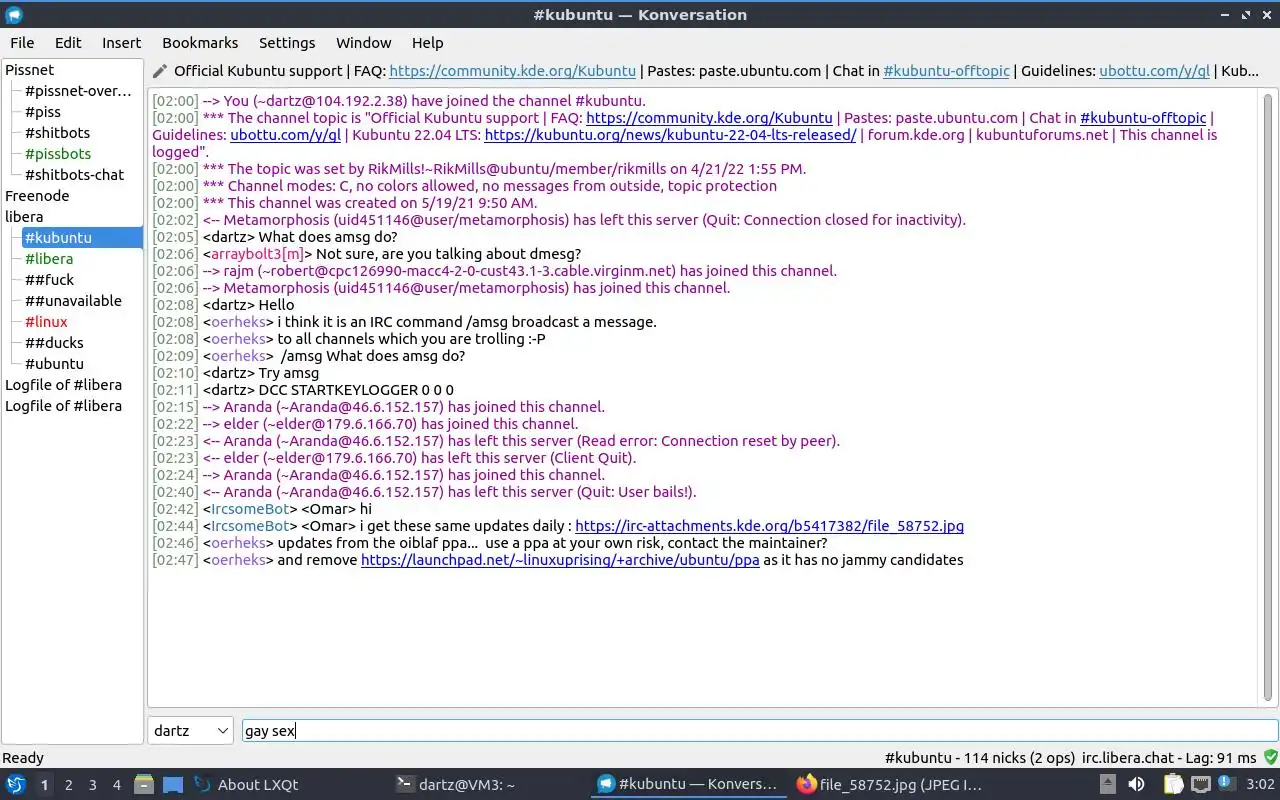
Task: Open kubuntu-22-04-lts-released link in chat
Action: pos(670,135)
